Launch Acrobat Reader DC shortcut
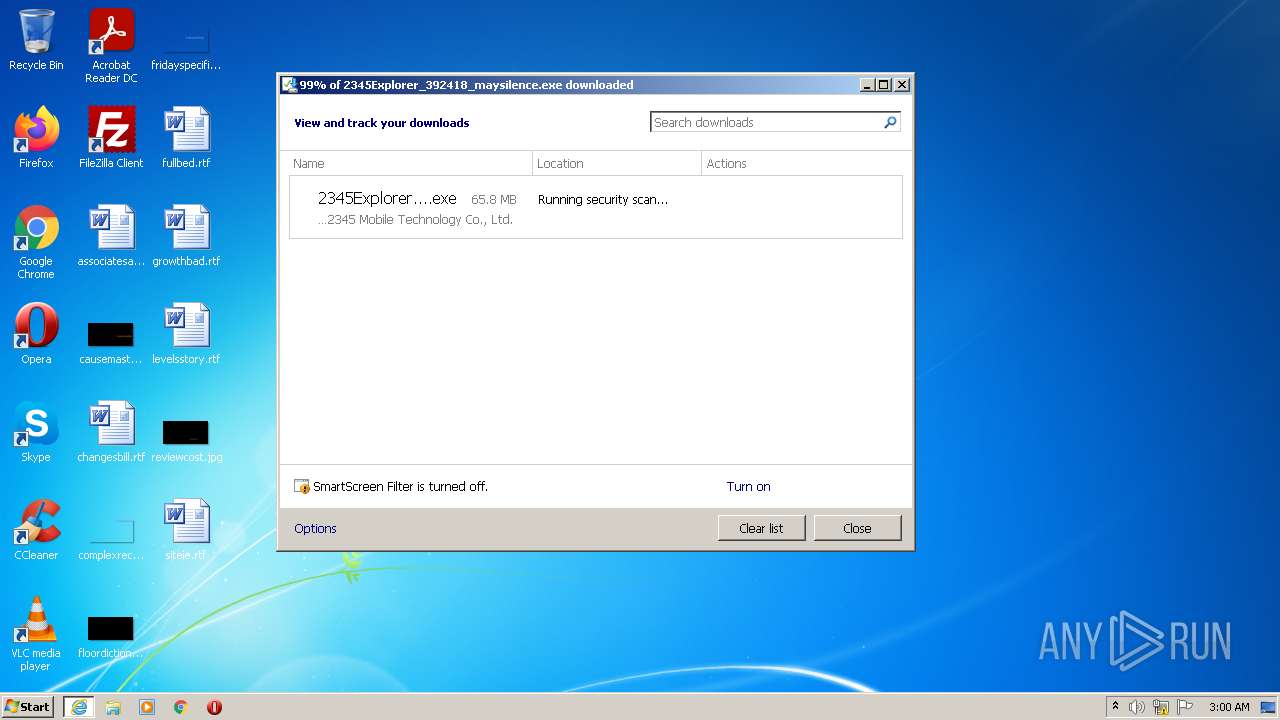Viewport: 1280px width, 720px height. point(111,46)
